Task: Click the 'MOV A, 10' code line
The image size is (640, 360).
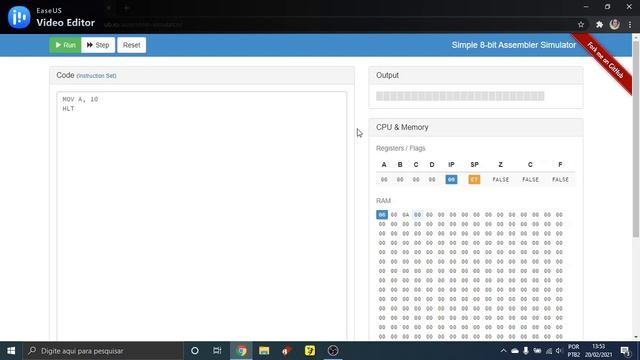Action: pos(80,99)
